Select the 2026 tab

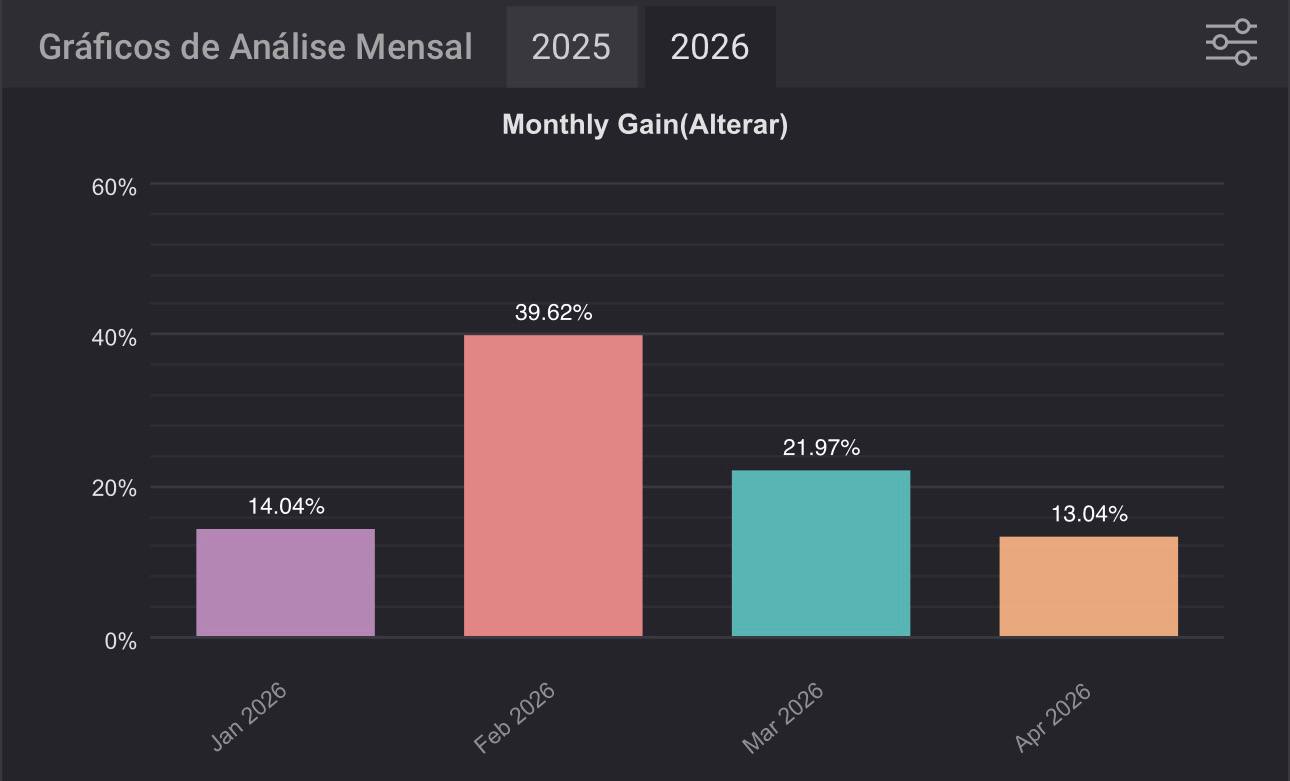[x=709, y=47]
